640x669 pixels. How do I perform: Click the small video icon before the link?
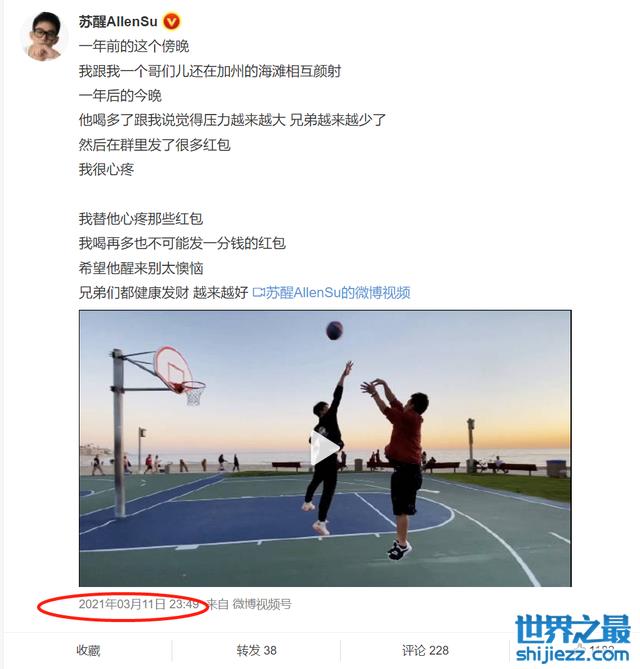pos(259,293)
